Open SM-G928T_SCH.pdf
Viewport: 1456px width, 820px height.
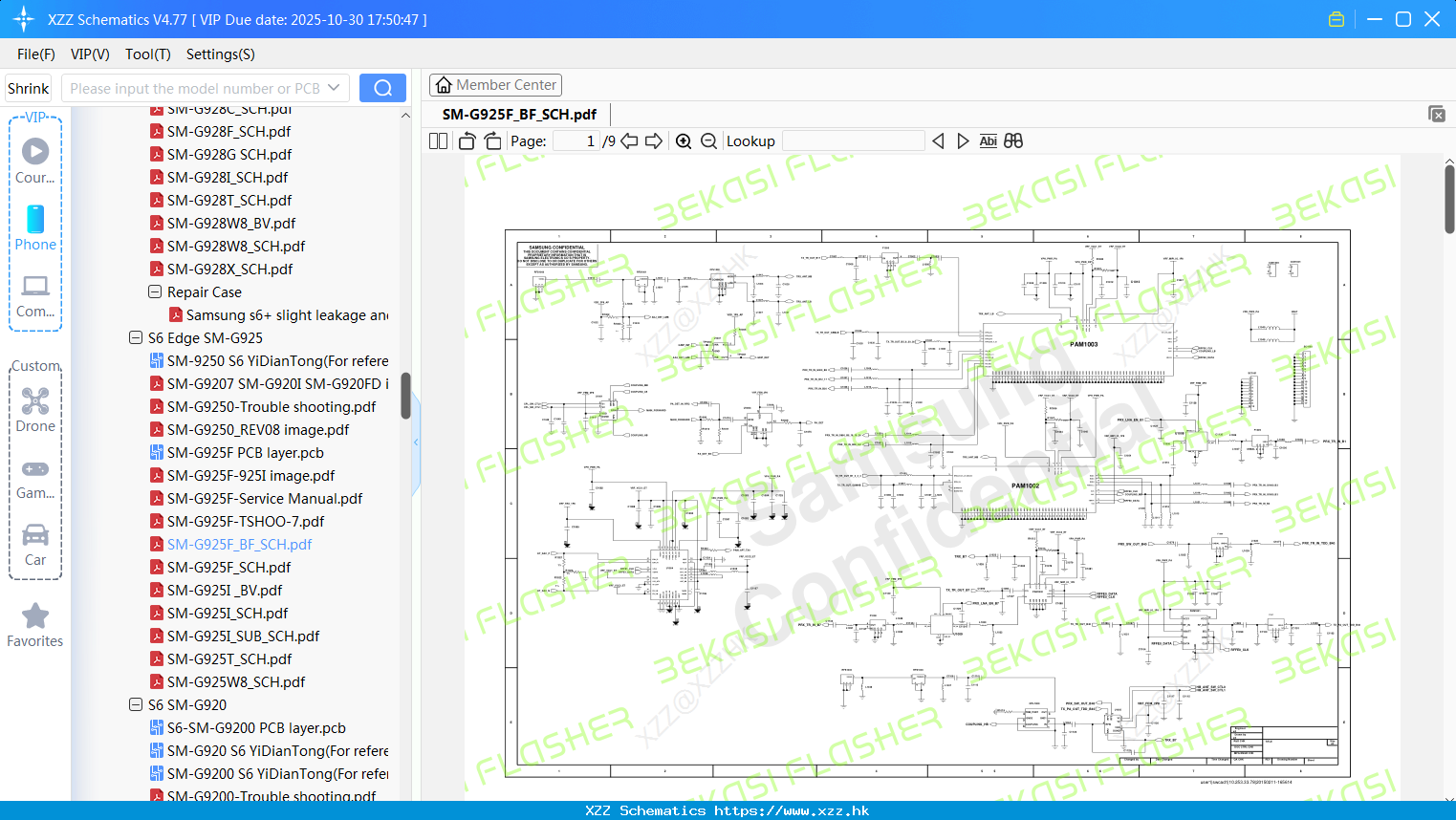pyautogui.click(x=229, y=200)
